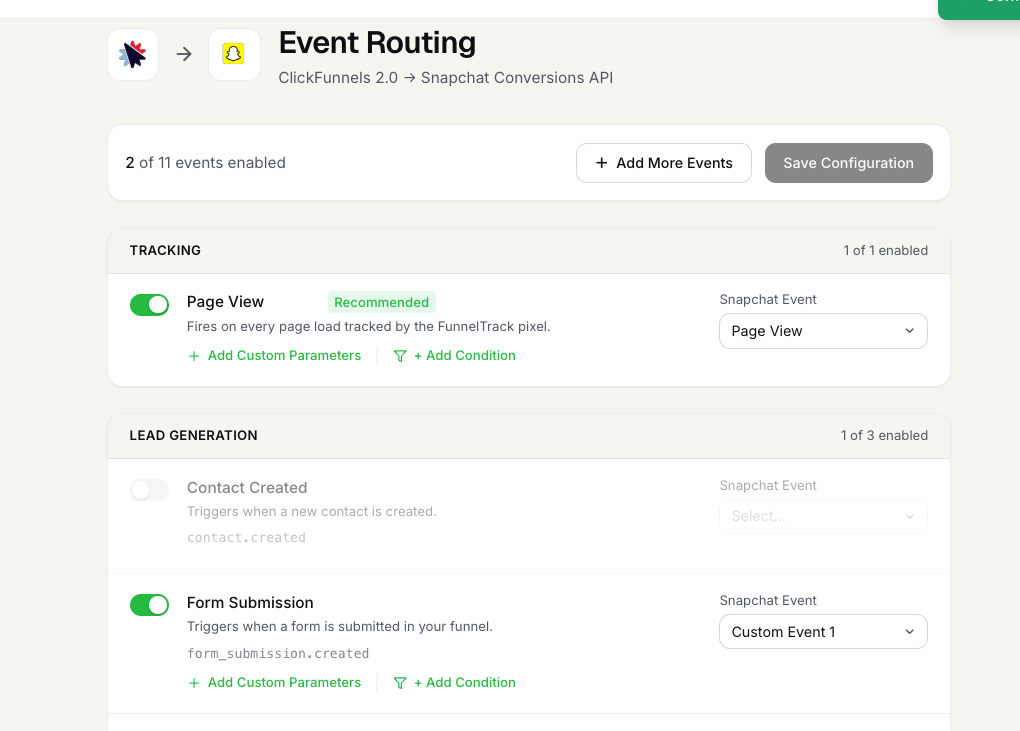Click 'Fires on every page load' description
Screen dimensions: 1020x731
tap(368, 326)
